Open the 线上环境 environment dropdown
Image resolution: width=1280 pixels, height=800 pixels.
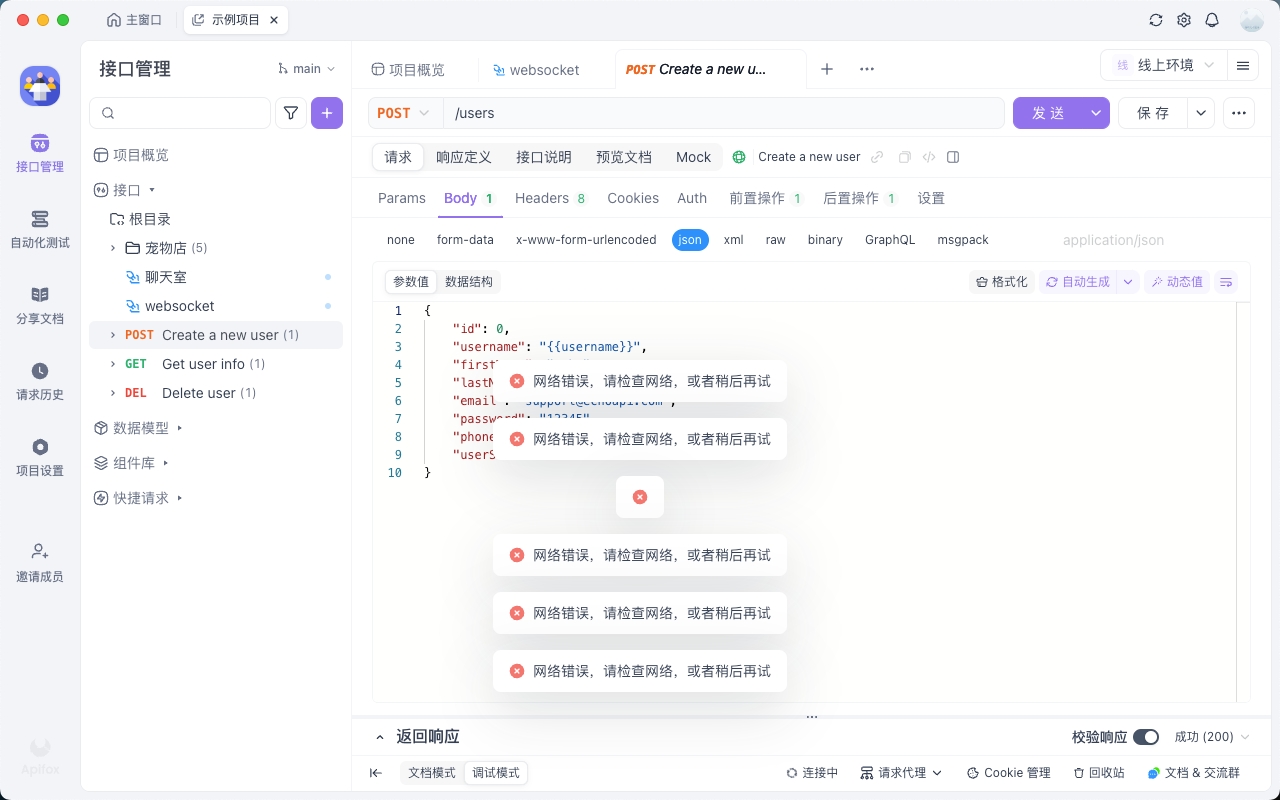pyautogui.click(x=1165, y=66)
